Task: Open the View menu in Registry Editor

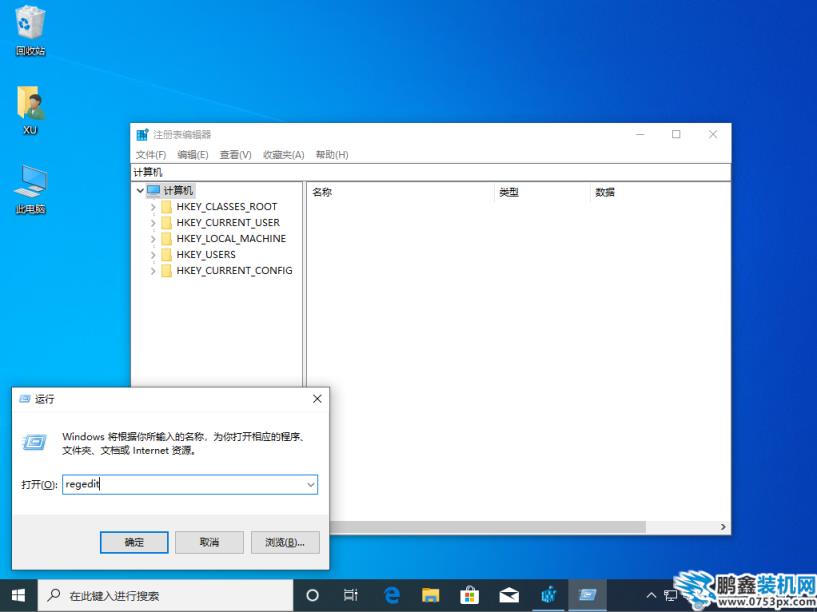Action: click(236, 155)
